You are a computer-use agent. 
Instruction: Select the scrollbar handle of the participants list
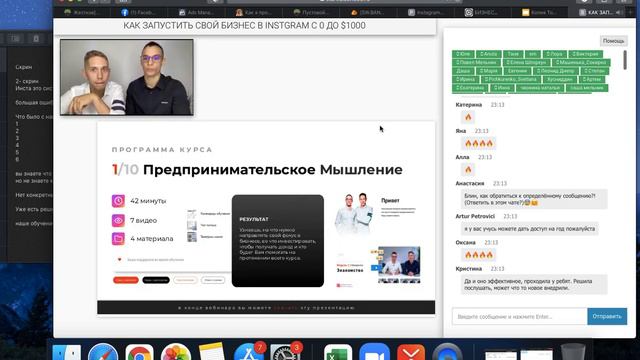(x=624, y=60)
